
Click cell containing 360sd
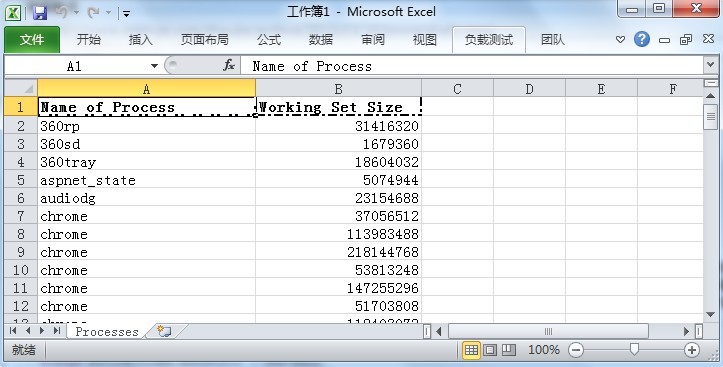tap(147, 144)
